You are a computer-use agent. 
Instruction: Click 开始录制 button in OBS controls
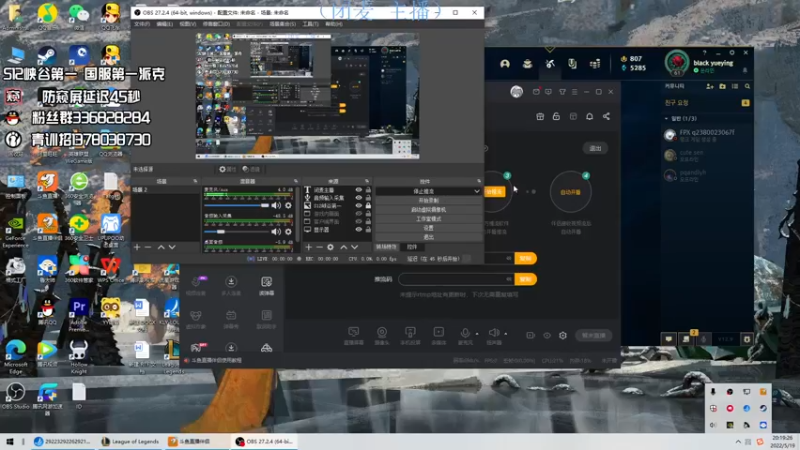(x=428, y=201)
